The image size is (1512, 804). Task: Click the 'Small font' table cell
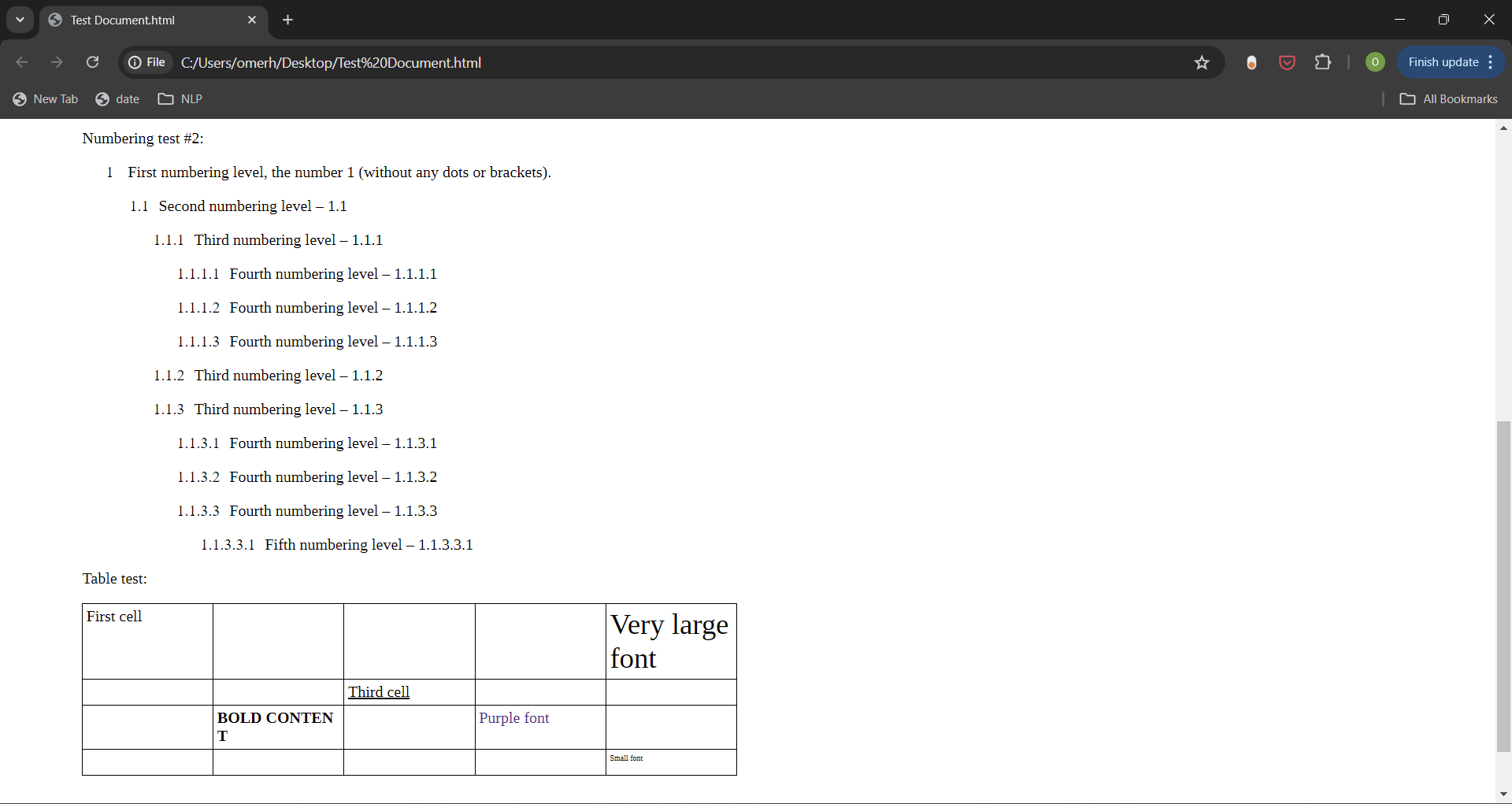coord(671,761)
